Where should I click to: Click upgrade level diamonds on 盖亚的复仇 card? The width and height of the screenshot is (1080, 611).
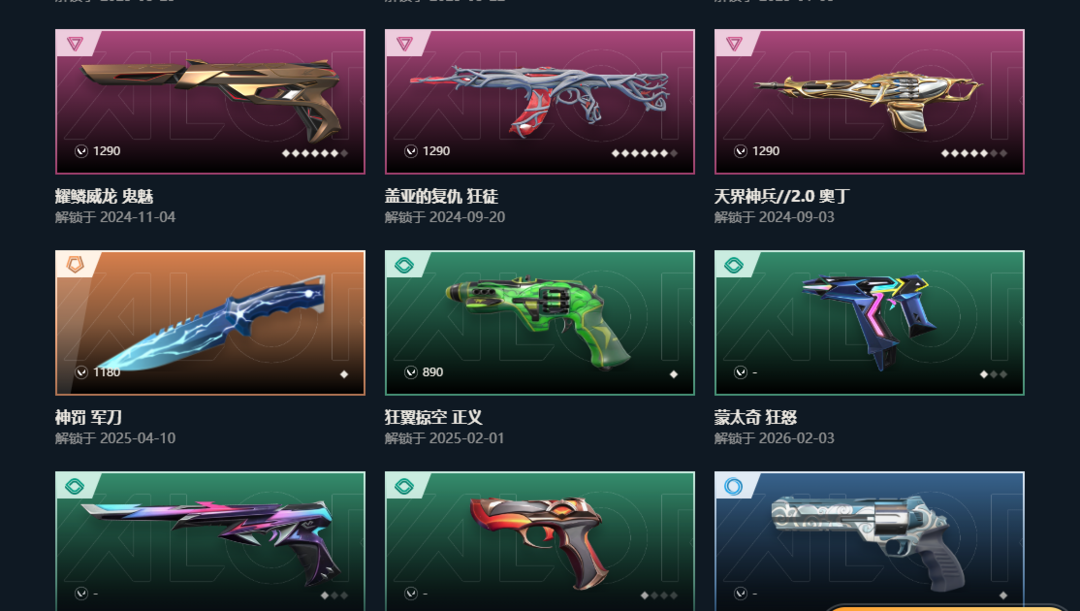645,153
